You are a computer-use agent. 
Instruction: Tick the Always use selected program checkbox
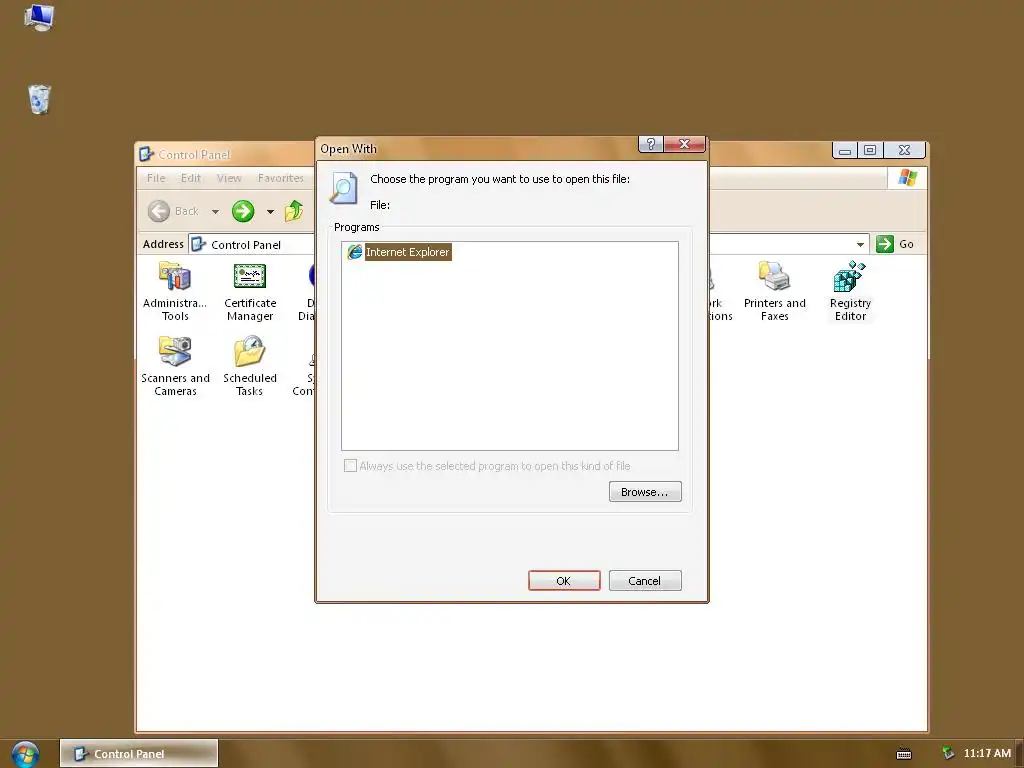click(350, 466)
